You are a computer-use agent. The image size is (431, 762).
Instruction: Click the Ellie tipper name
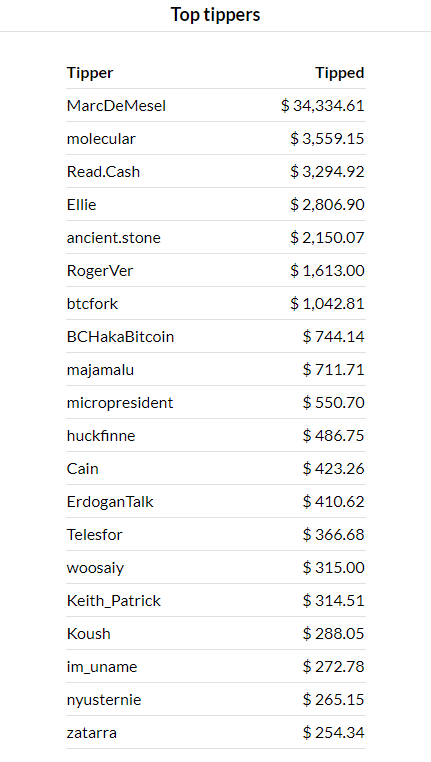click(x=81, y=205)
